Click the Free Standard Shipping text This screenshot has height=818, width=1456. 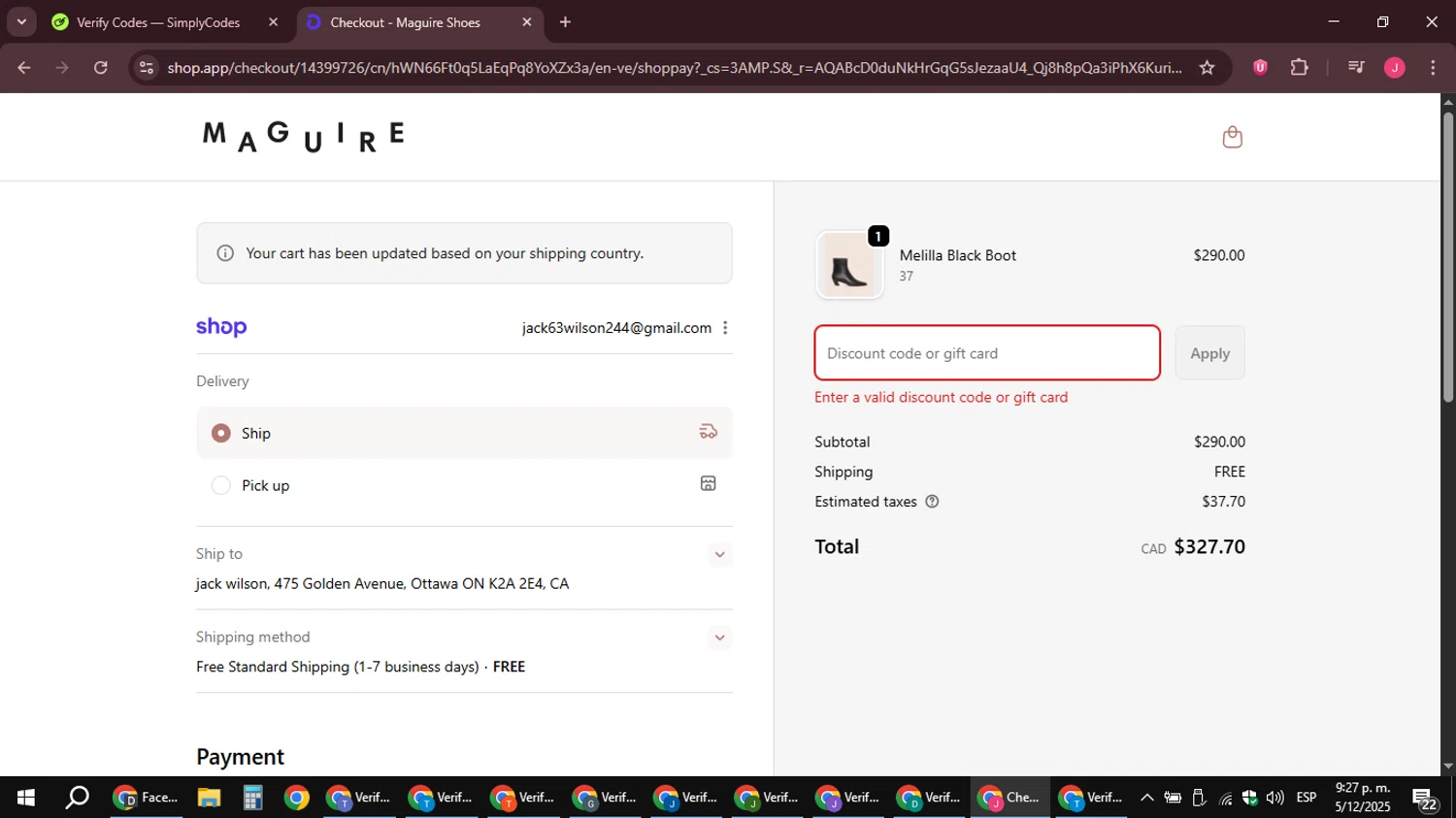[337, 667]
